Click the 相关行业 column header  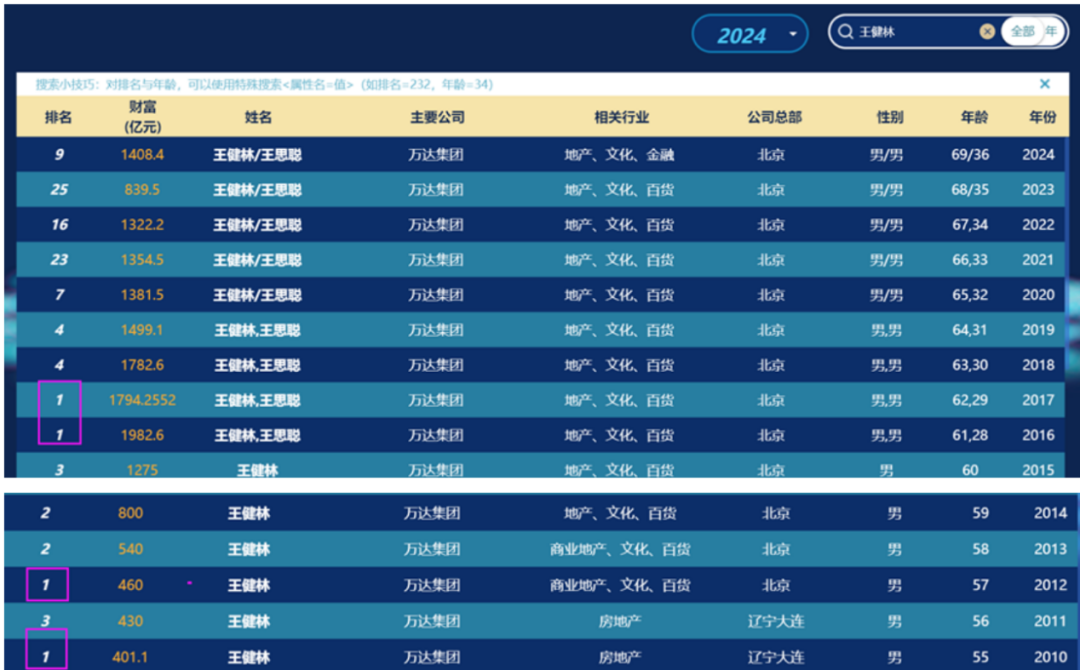[x=621, y=117]
